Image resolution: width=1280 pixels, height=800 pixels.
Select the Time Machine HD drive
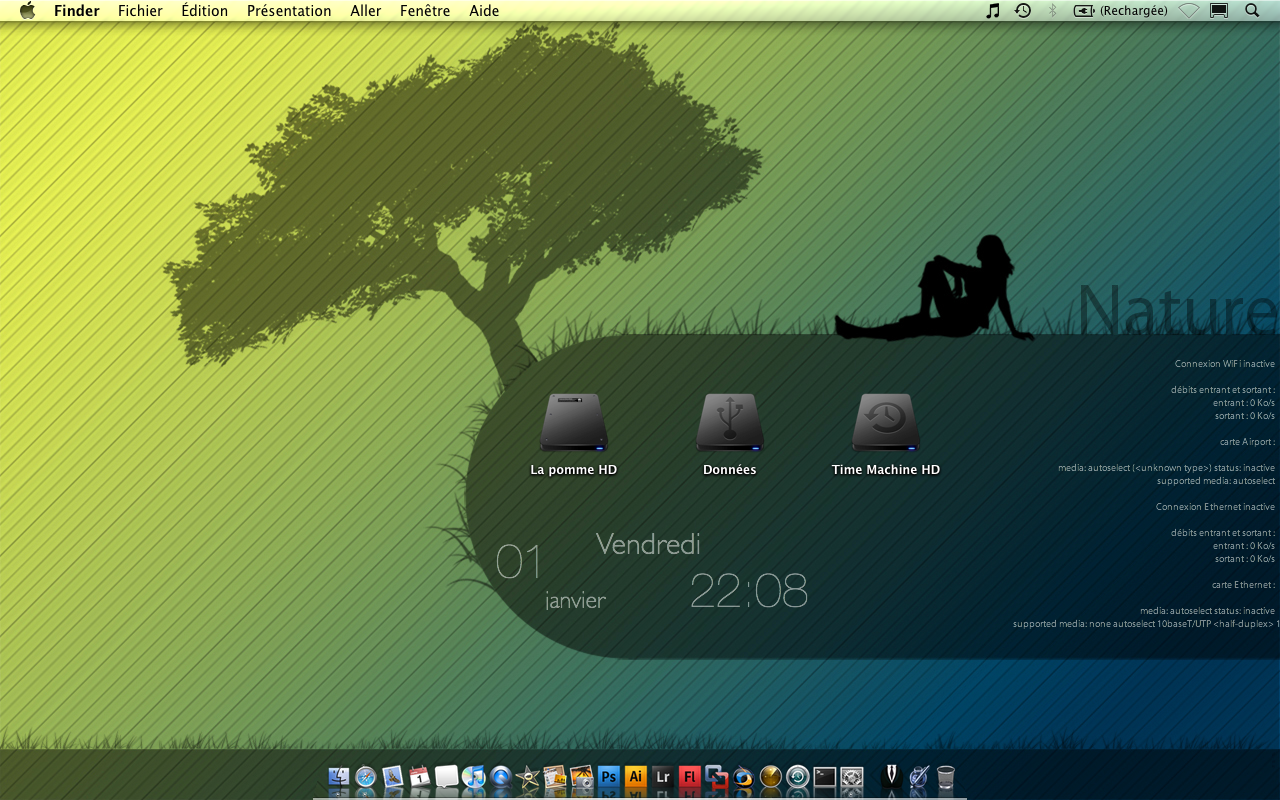click(x=886, y=423)
